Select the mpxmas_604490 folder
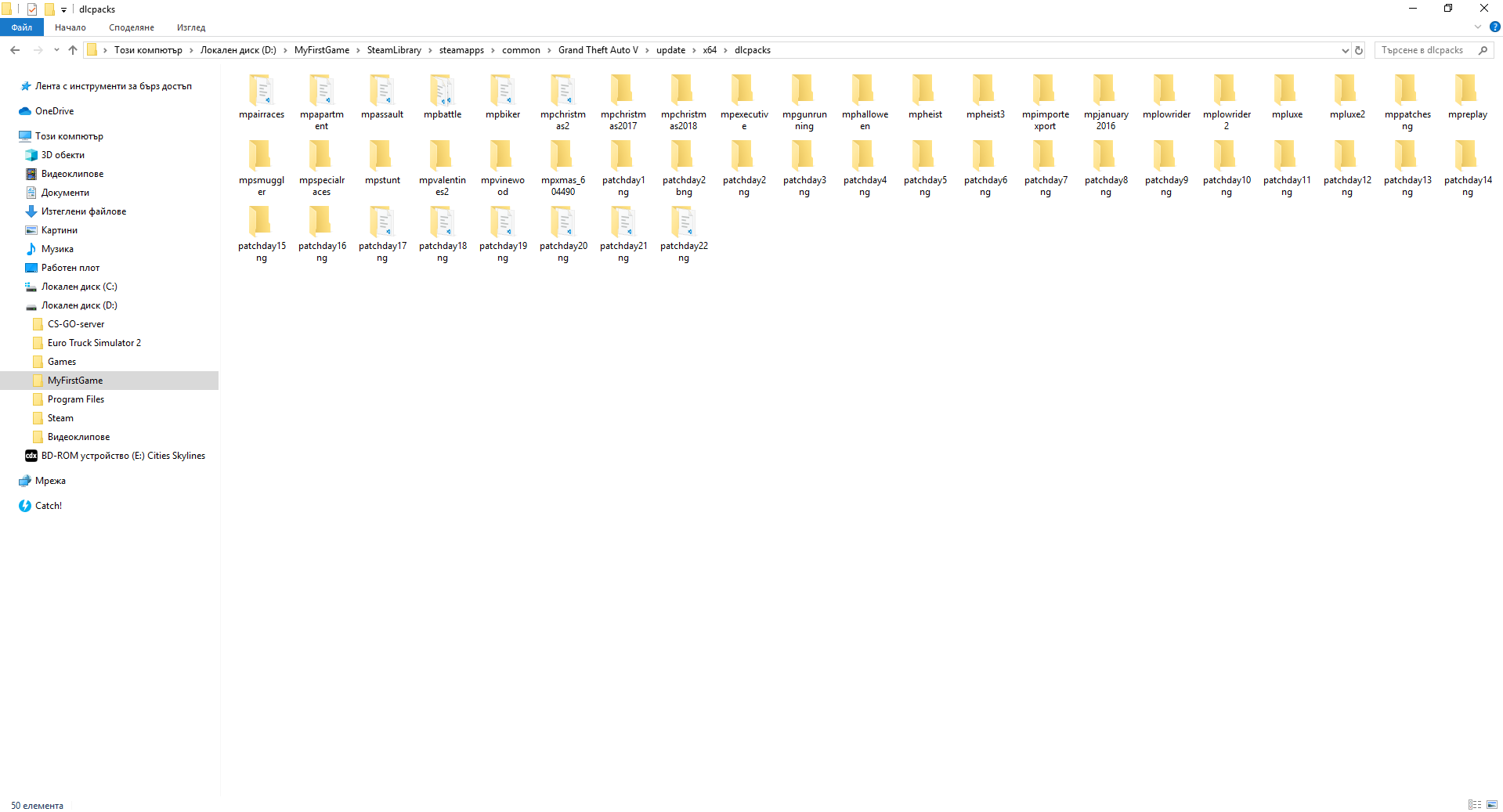 coord(562,168)
